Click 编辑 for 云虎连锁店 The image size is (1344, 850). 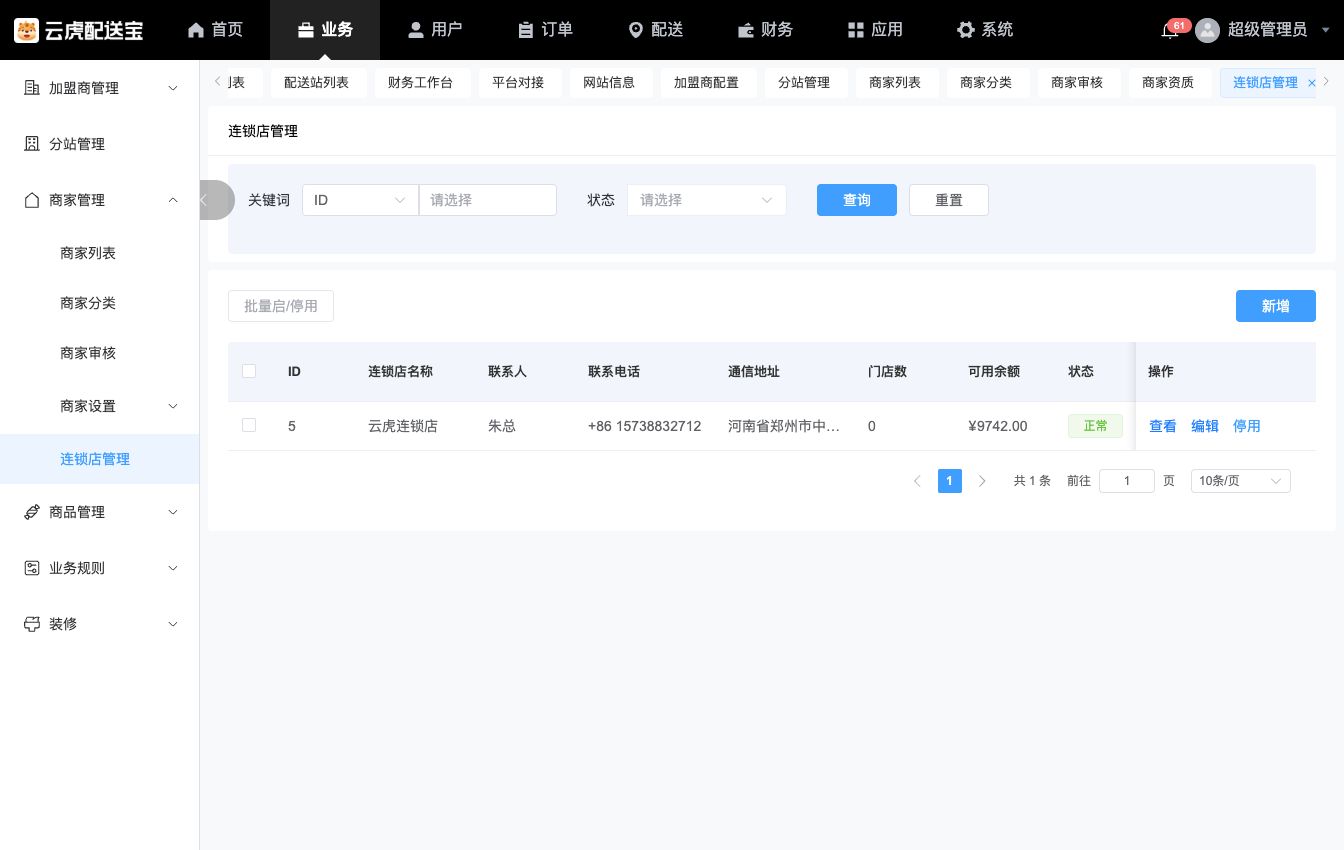pos(1205,426)
